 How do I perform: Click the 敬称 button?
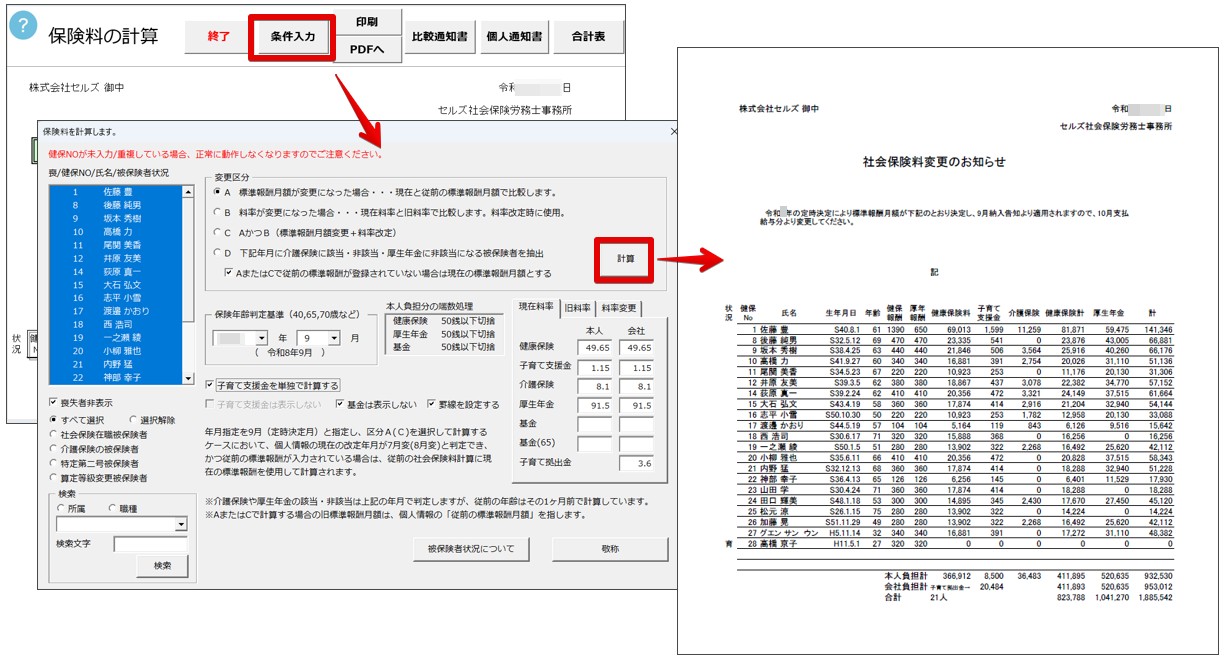(x=610, y=549)
